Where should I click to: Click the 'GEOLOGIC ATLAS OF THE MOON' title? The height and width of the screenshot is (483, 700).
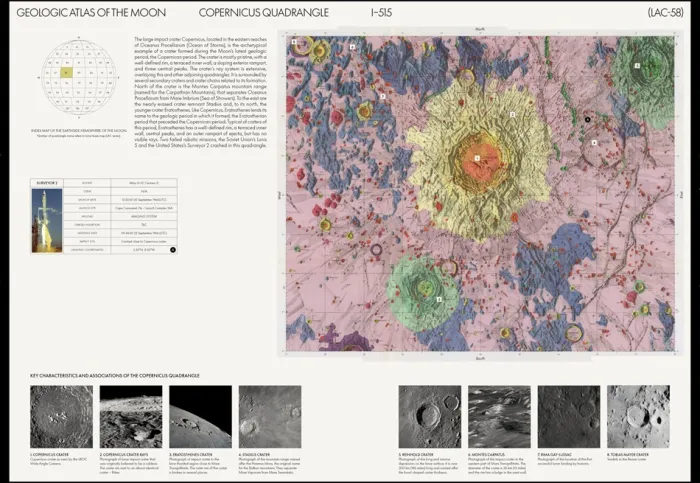pos(91,12)
